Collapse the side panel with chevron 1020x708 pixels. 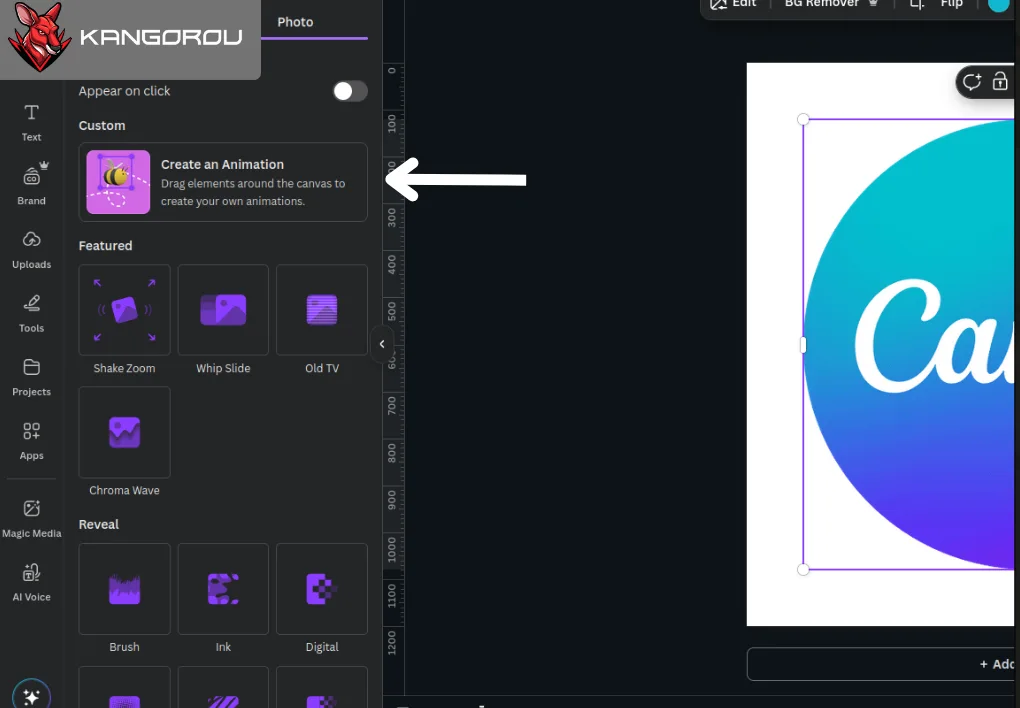(382, 344)
